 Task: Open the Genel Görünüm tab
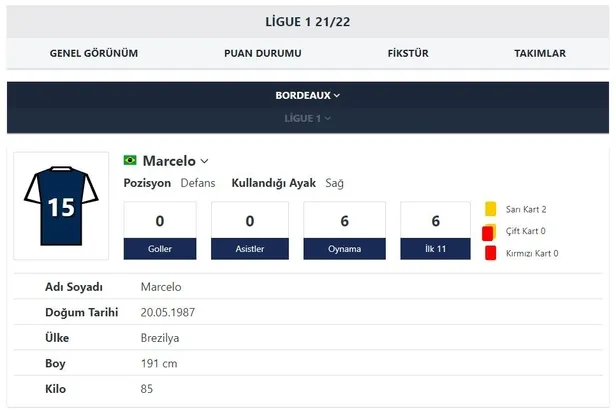(94, 53)
